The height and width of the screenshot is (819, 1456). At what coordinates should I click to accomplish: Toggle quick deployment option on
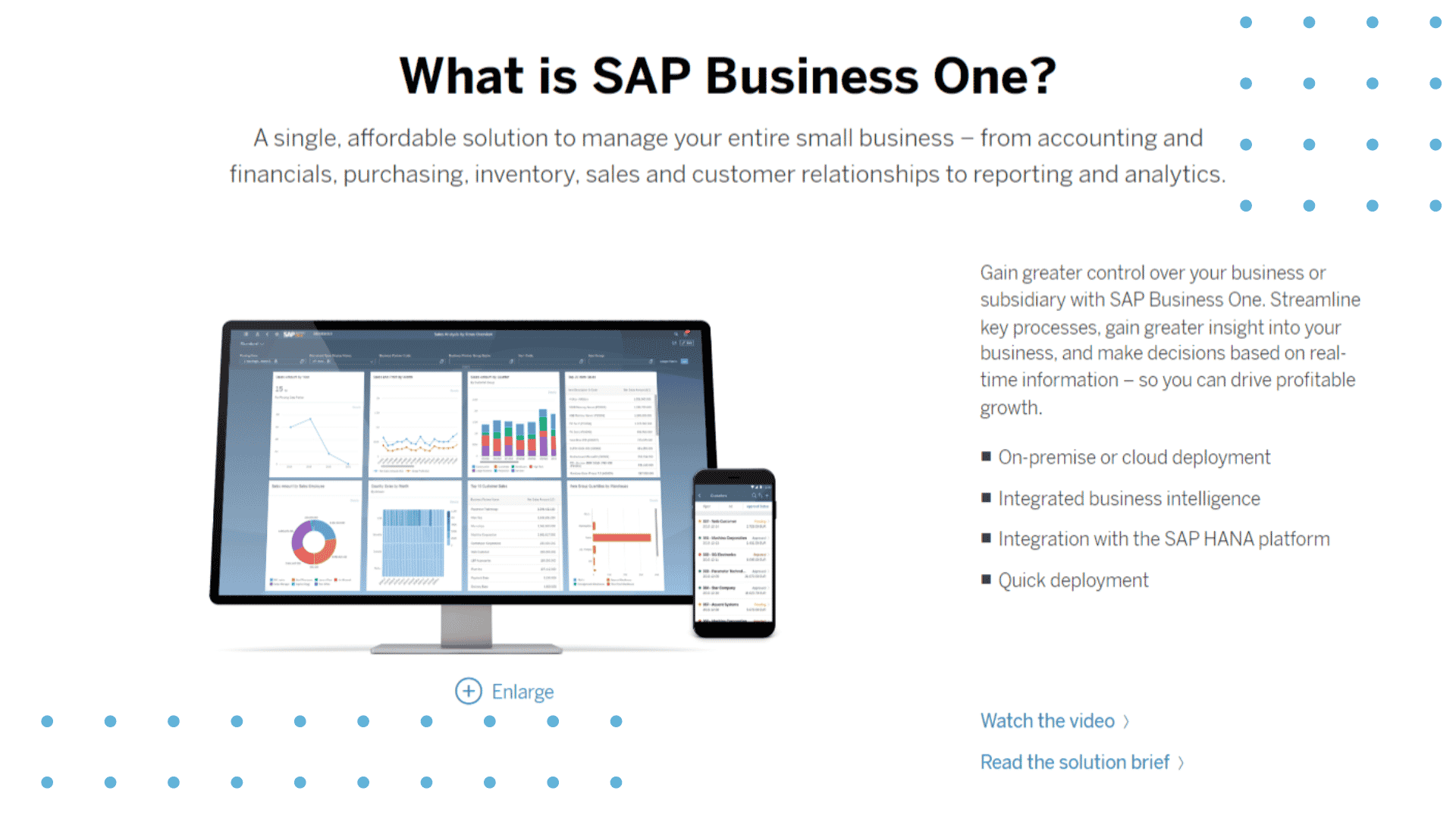click(x=987, y=579)
